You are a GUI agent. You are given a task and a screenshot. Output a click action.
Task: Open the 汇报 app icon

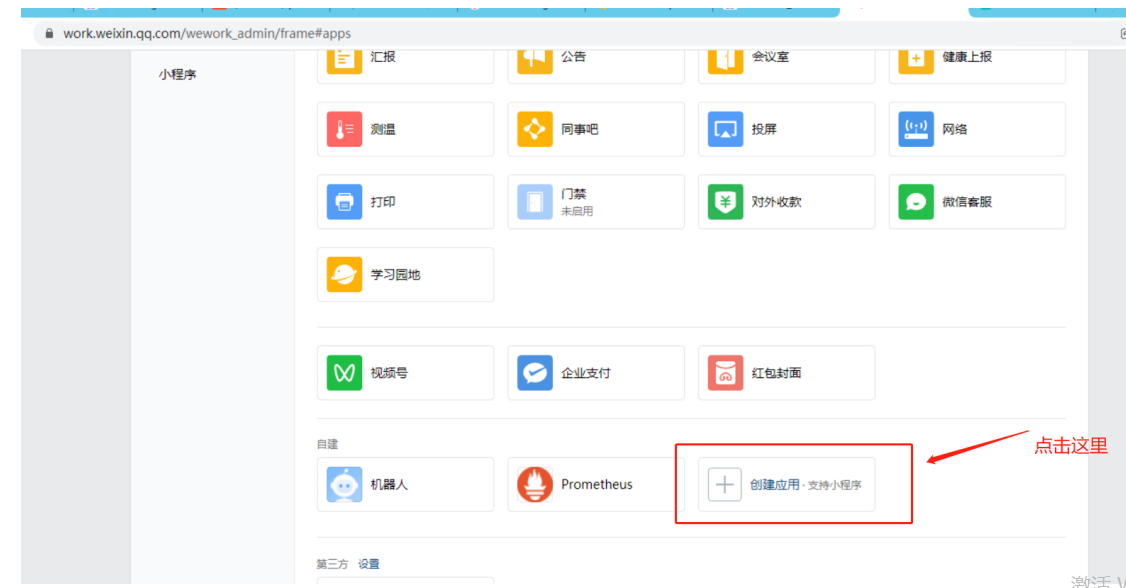[x=344, y=61]
